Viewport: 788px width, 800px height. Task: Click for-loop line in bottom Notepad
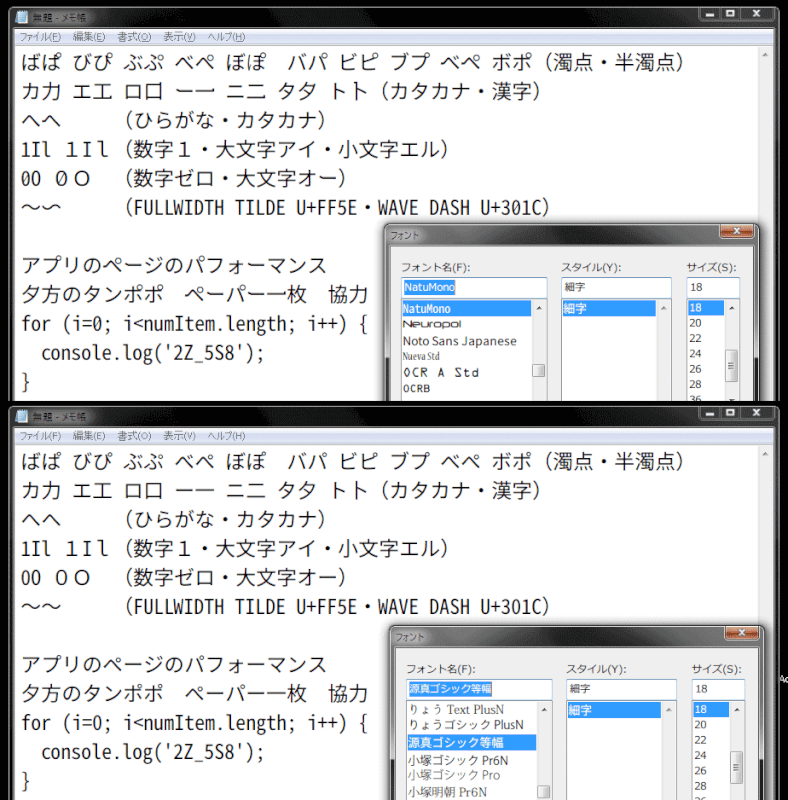coord(194,723)
